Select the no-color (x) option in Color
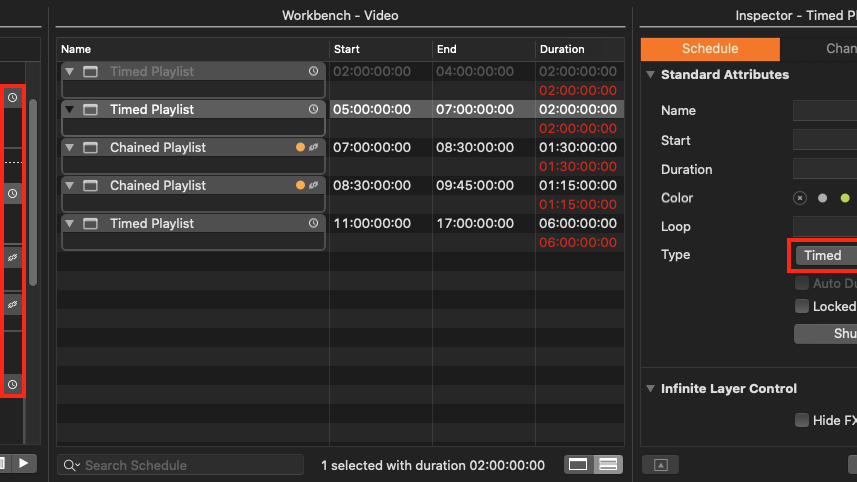857x482 pixels. pos(800,198)
